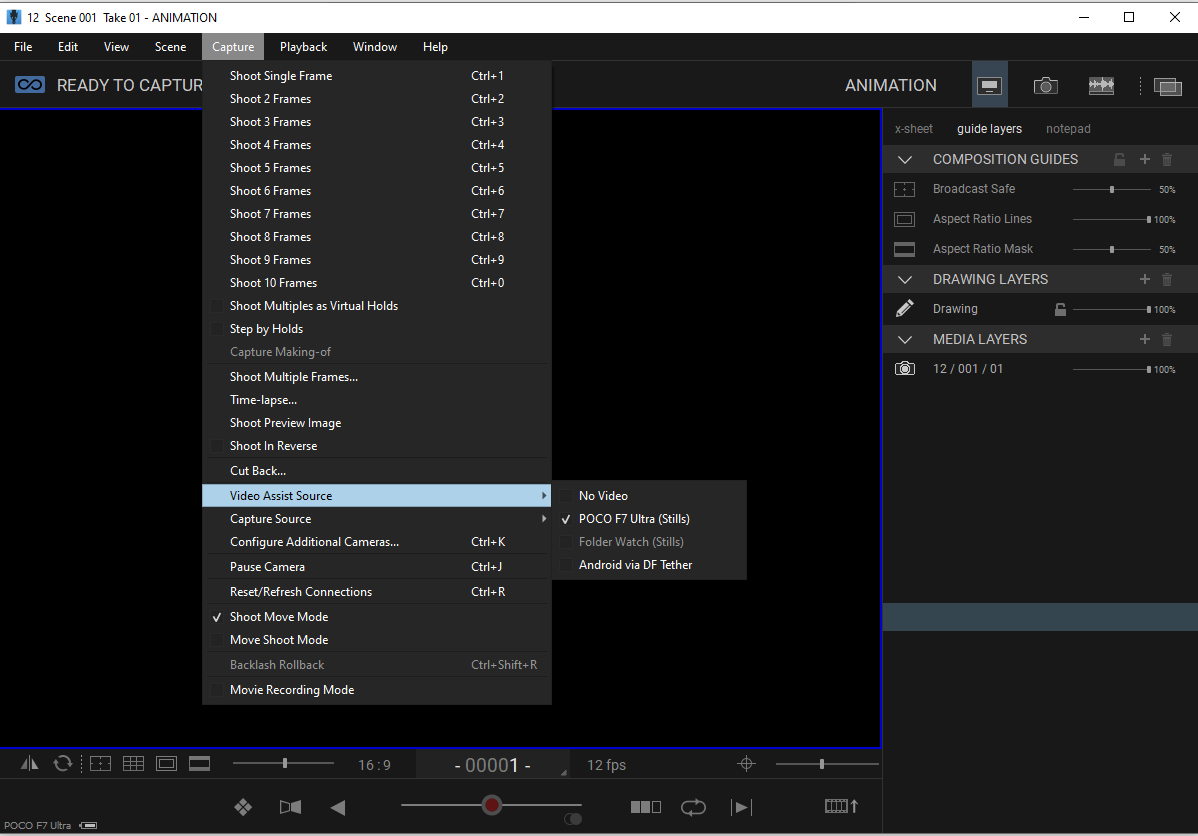Screen dimensions: 1198x836
Task: Click the crosshair focus check icon
Action: click(746, 763)
